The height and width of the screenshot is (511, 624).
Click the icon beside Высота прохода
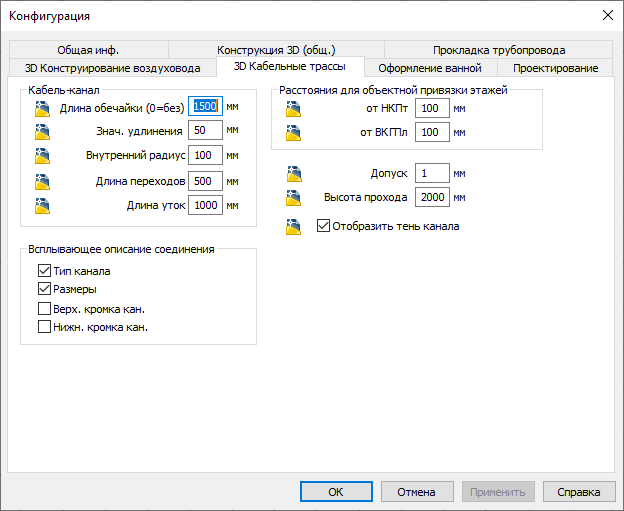[x=293, y=198]
